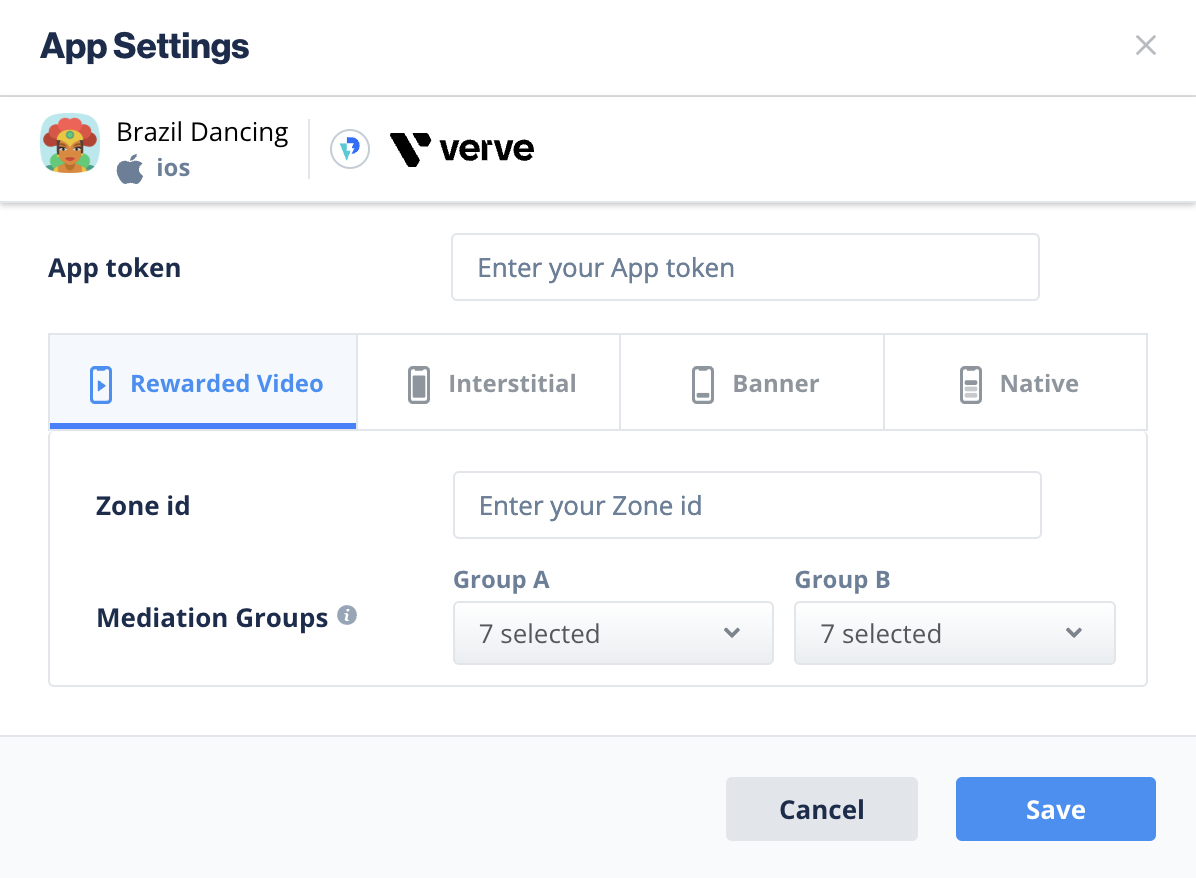The height and width of the screenshot is (878, 1196).
Task: Click the Verve logo
Action: pyautogui.click(x=462, y=149)
